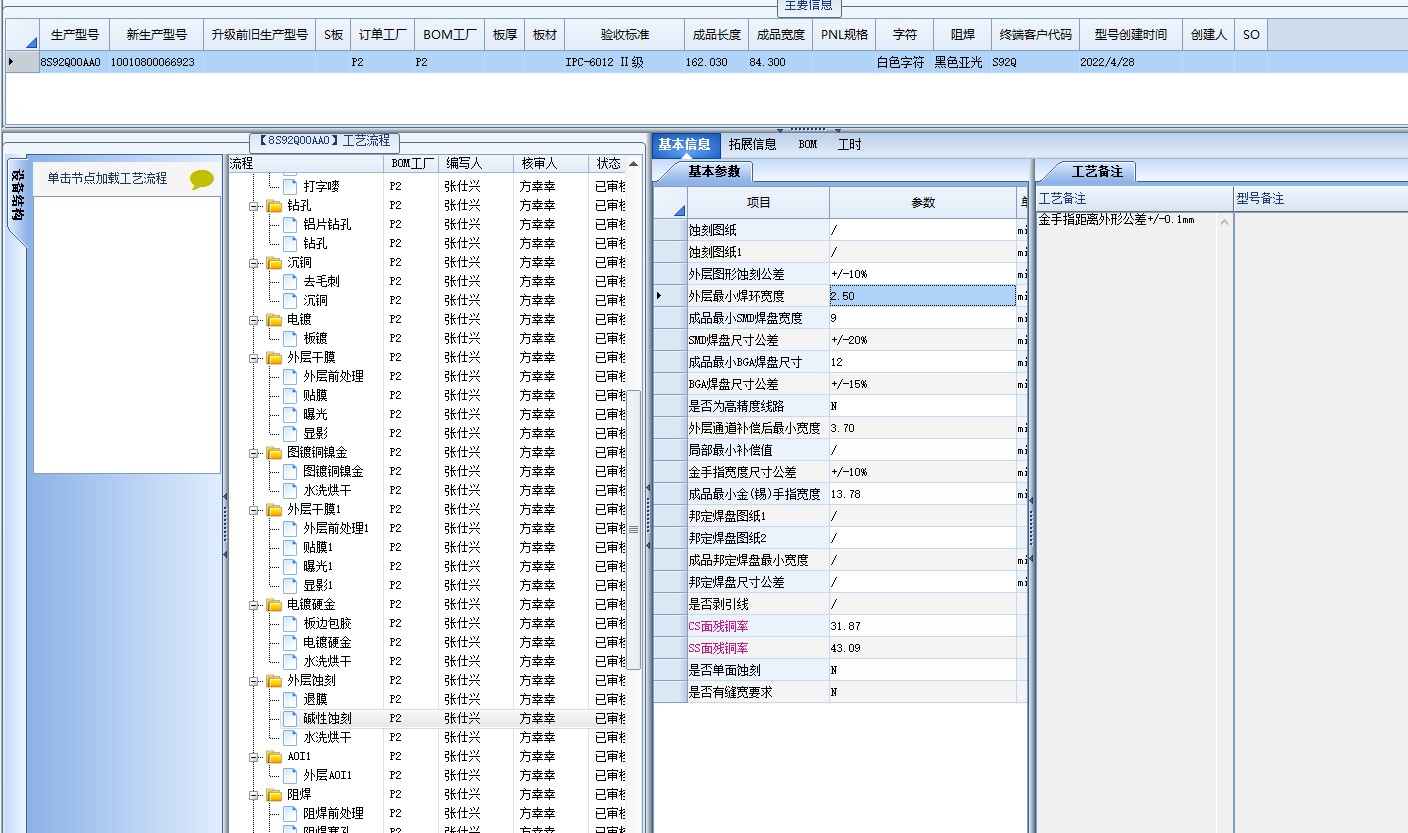Click the 金手指距离外形公差+/-0.1mm note text

[x=1116, y=220]
